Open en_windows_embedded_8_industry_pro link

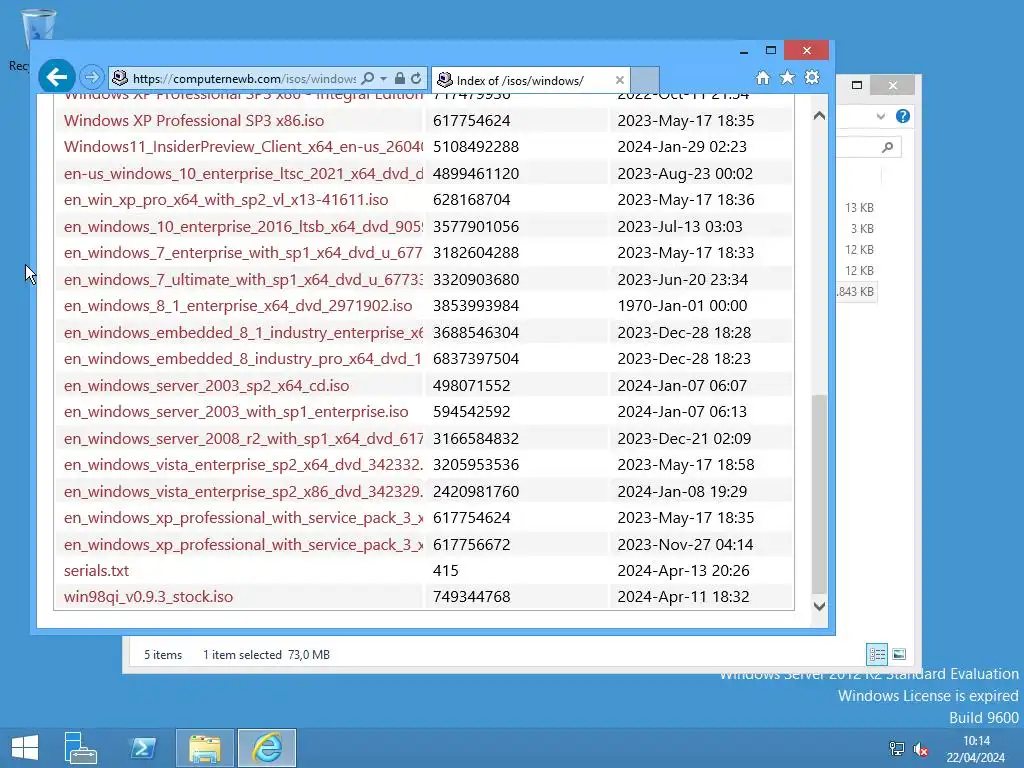click(243, 358)
